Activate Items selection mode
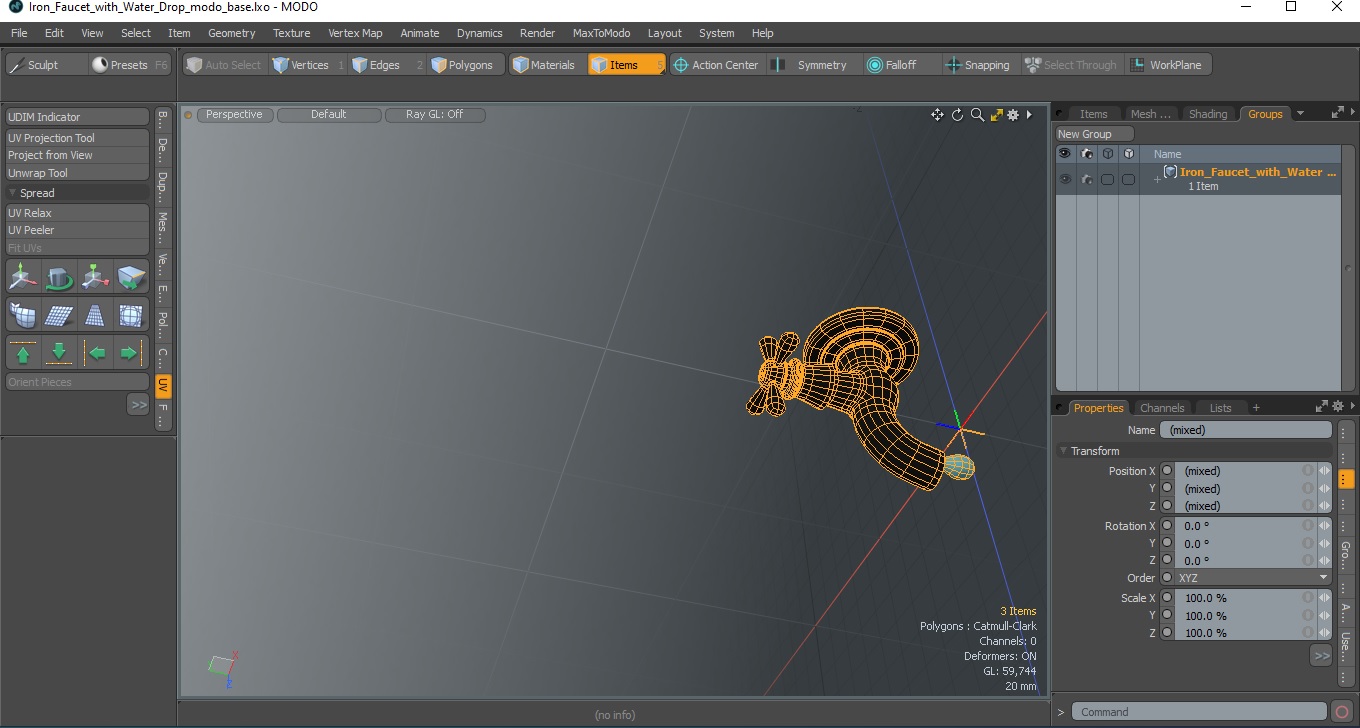Viewport: 1360px width, 728px height. pyautogui.click(x=626, y=65)
